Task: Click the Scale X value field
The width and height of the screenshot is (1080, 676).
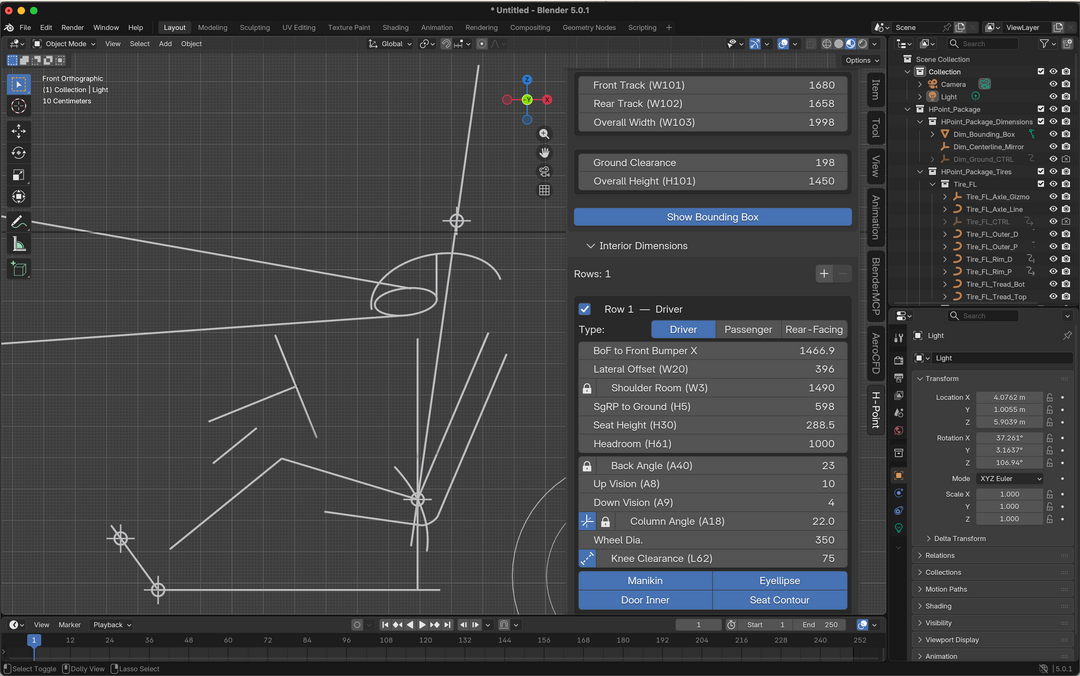Action: point(1008,494)
